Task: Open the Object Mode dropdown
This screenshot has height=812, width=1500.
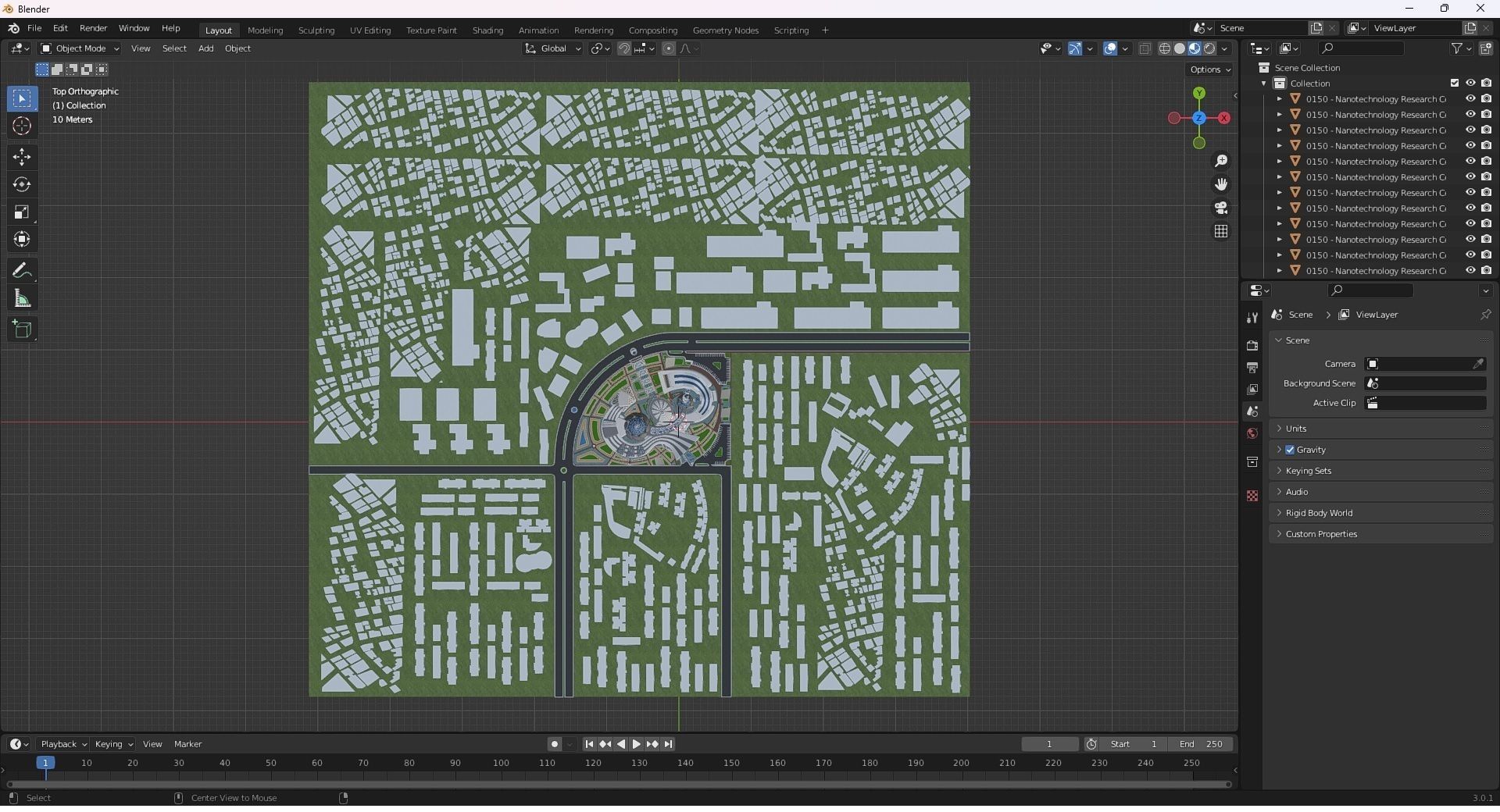Action: (x=80, y=48)
